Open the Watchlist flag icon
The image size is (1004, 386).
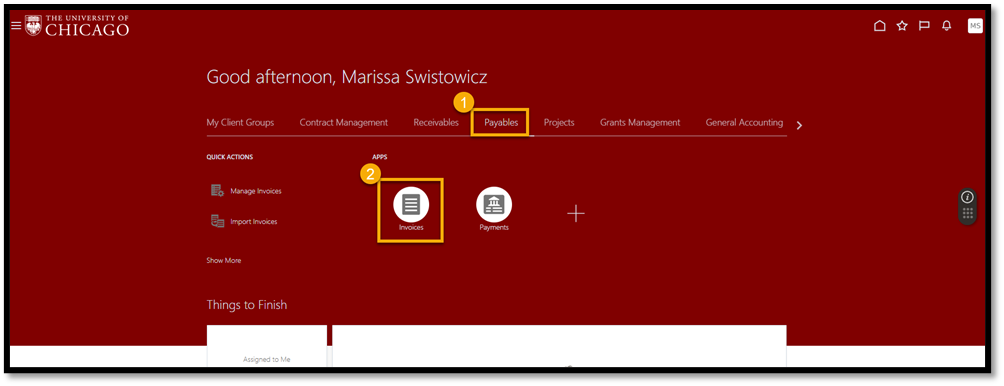click(924, 26)
